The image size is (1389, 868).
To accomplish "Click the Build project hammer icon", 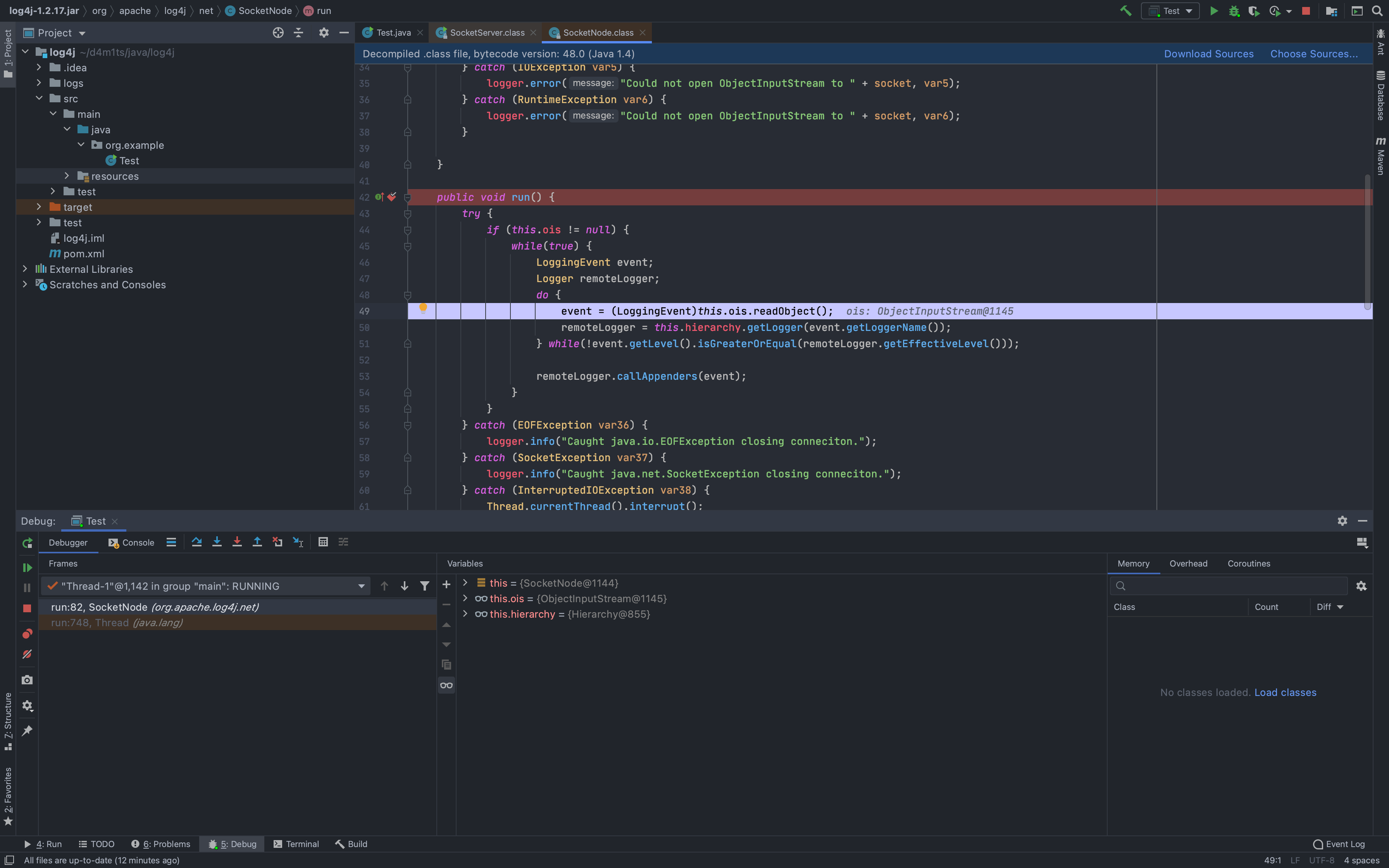I will point(1125,11).
